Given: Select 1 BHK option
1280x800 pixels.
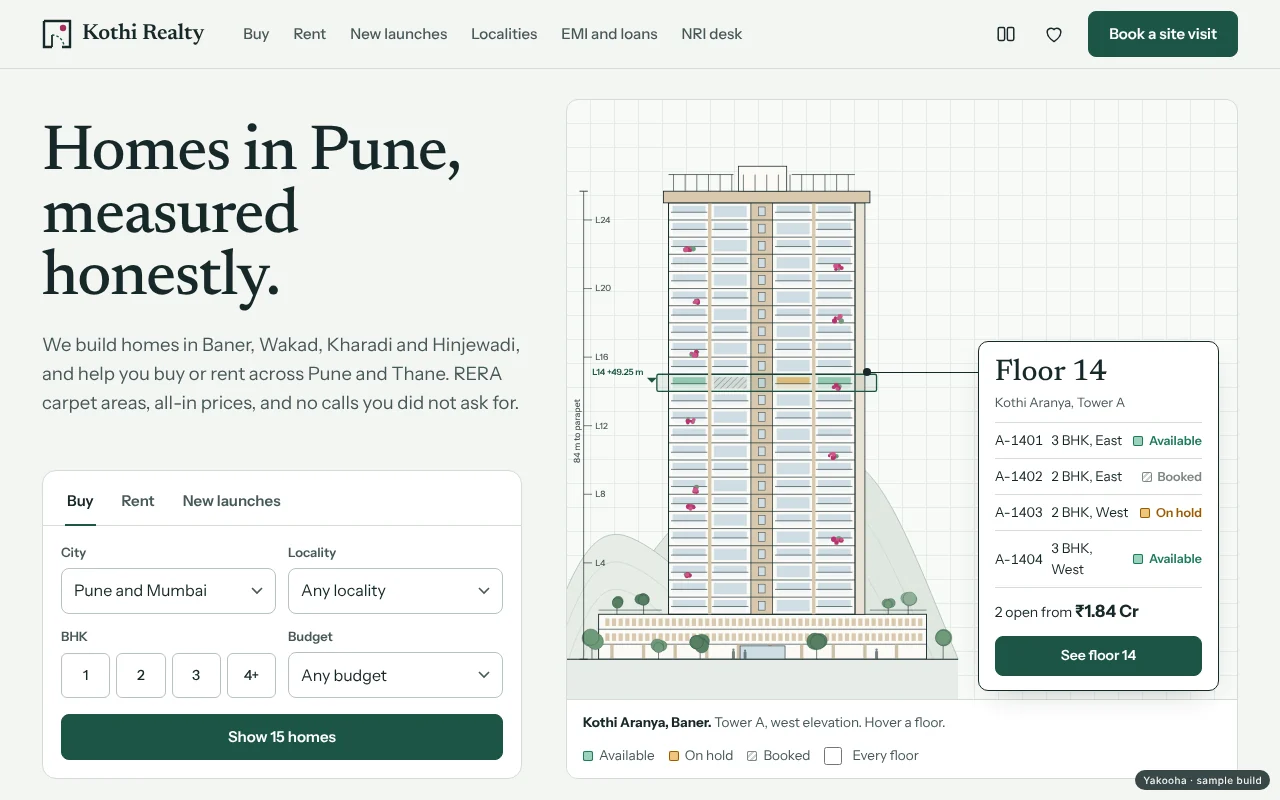Looking at the screenshot, I should pyautogui.click(x=85, y=675).
